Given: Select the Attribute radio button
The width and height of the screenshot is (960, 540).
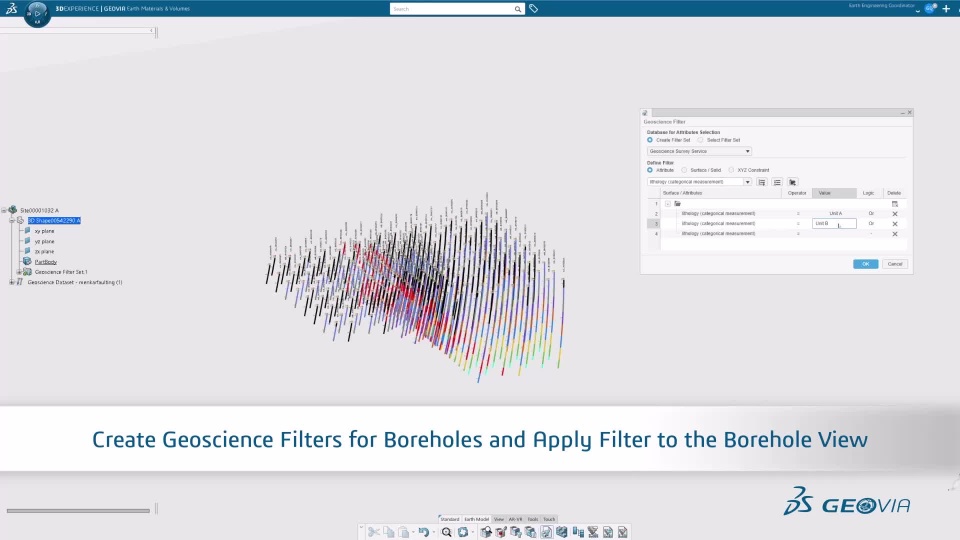Looking at the screenshot, I should (x=650, y=170).
